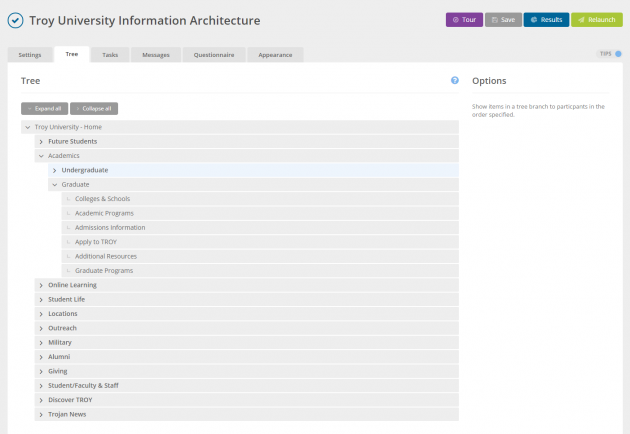Screen dimensions: 630x434
Task: Expand the Locations branch
Action: pyautogui.click(x=41, y=314)
